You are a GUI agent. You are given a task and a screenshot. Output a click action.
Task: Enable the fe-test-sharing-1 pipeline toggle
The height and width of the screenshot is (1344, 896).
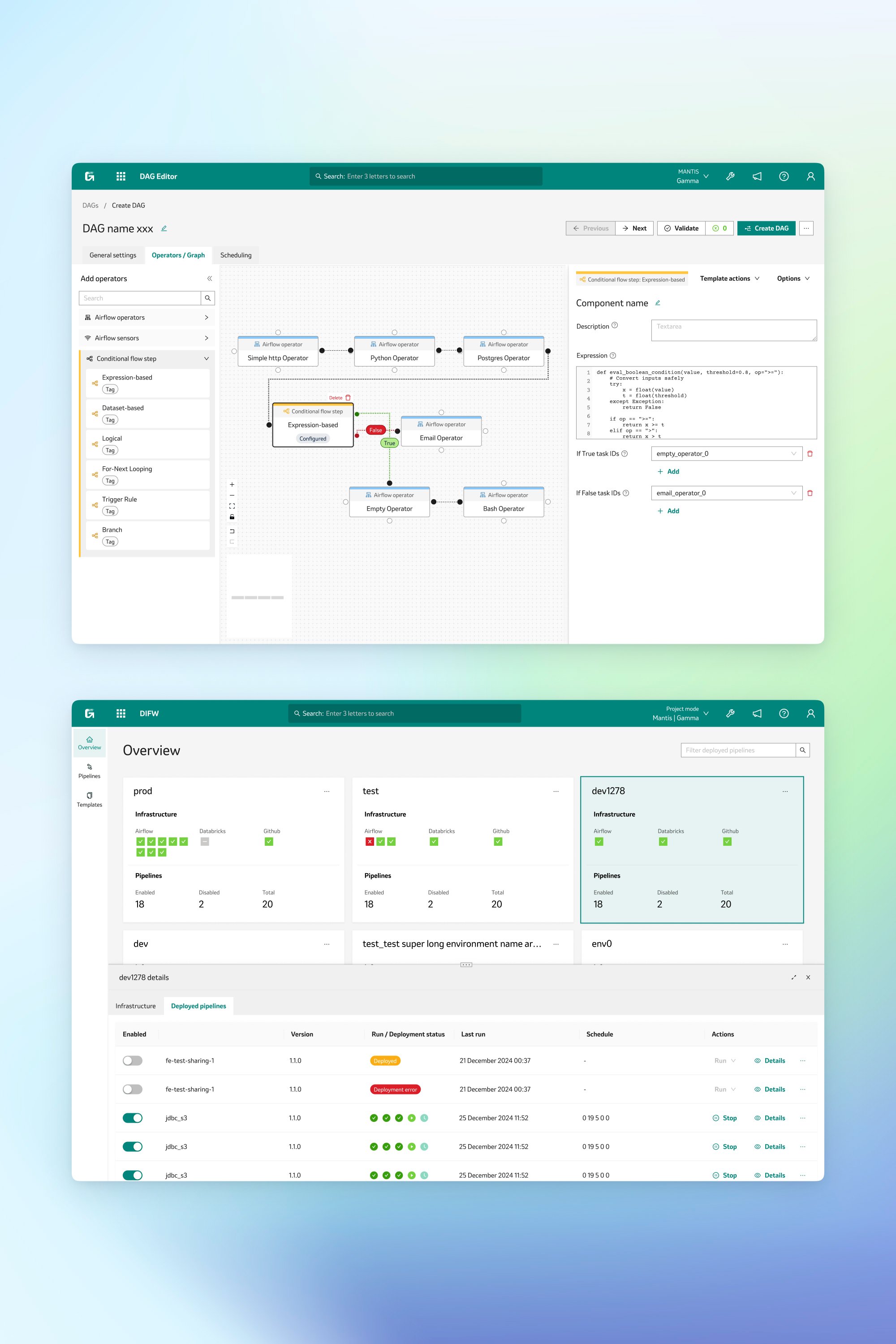(x=132, y=1060)
